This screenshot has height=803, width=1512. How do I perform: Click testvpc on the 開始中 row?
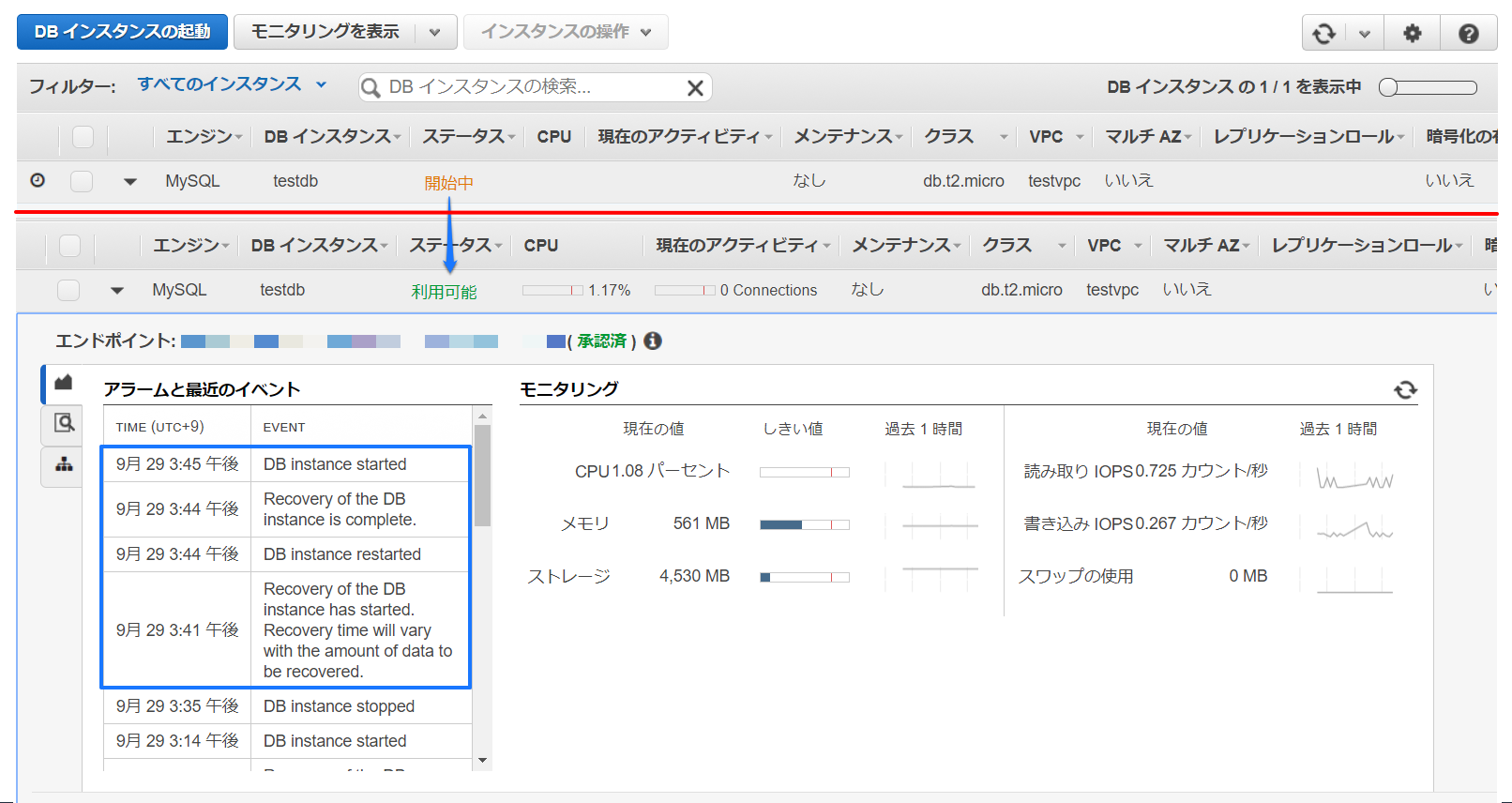click(1054, 181)
